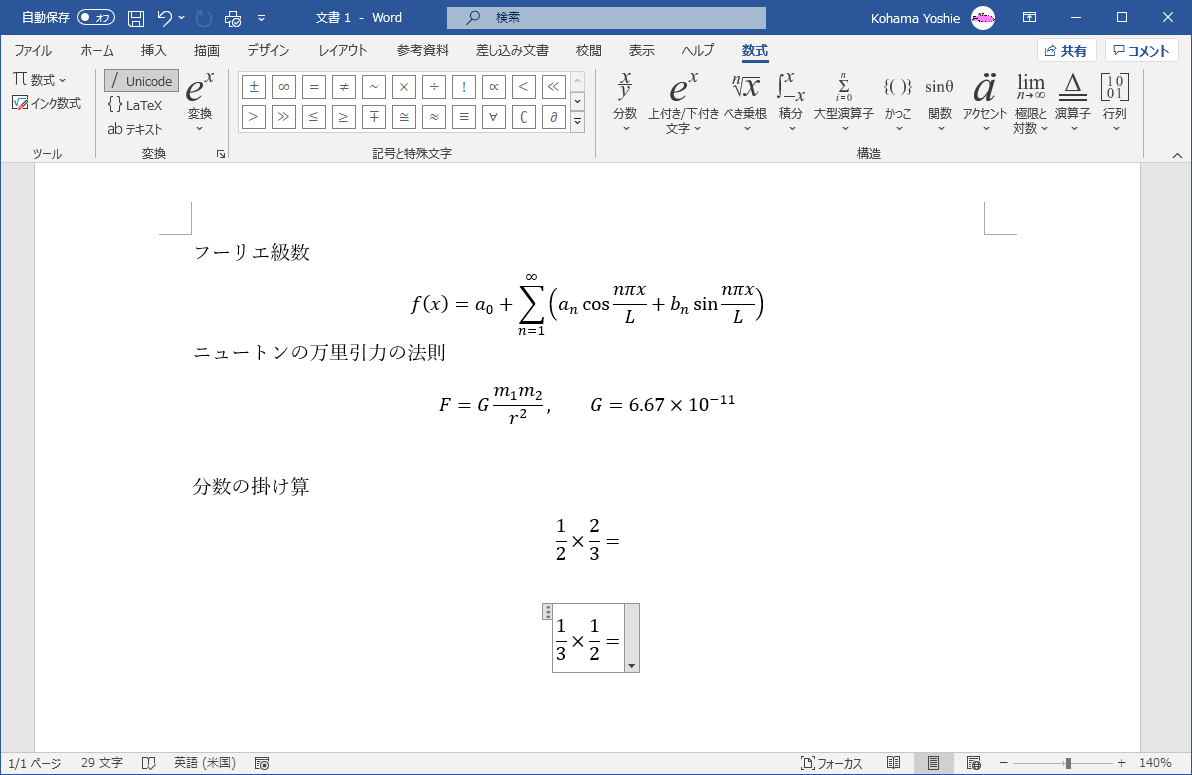Screen dimensions: 1192x775
Task: Open Ribbon Display Options icon
Action: tap(1029, 17)
